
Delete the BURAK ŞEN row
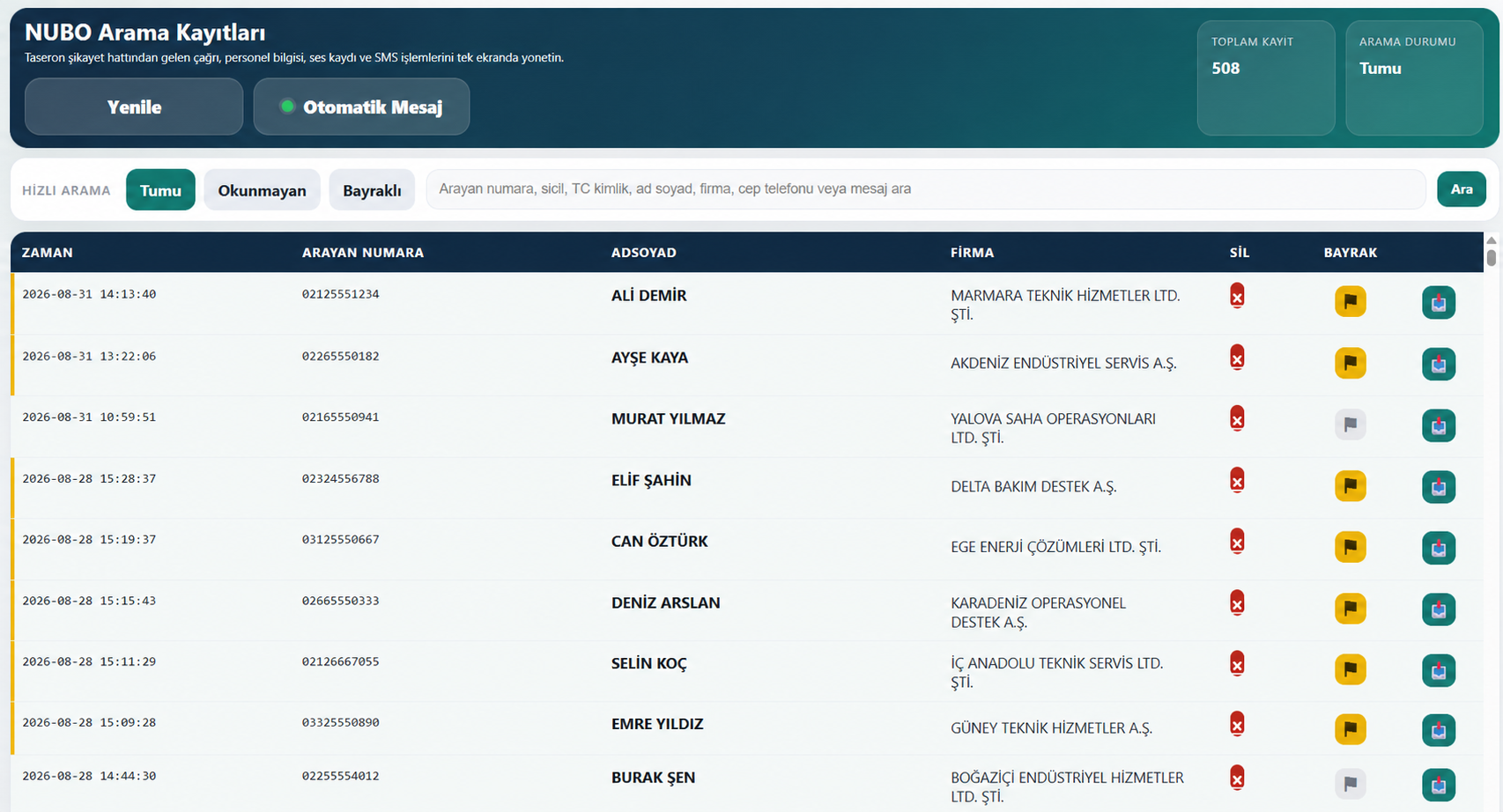[x=1237, y=778]
